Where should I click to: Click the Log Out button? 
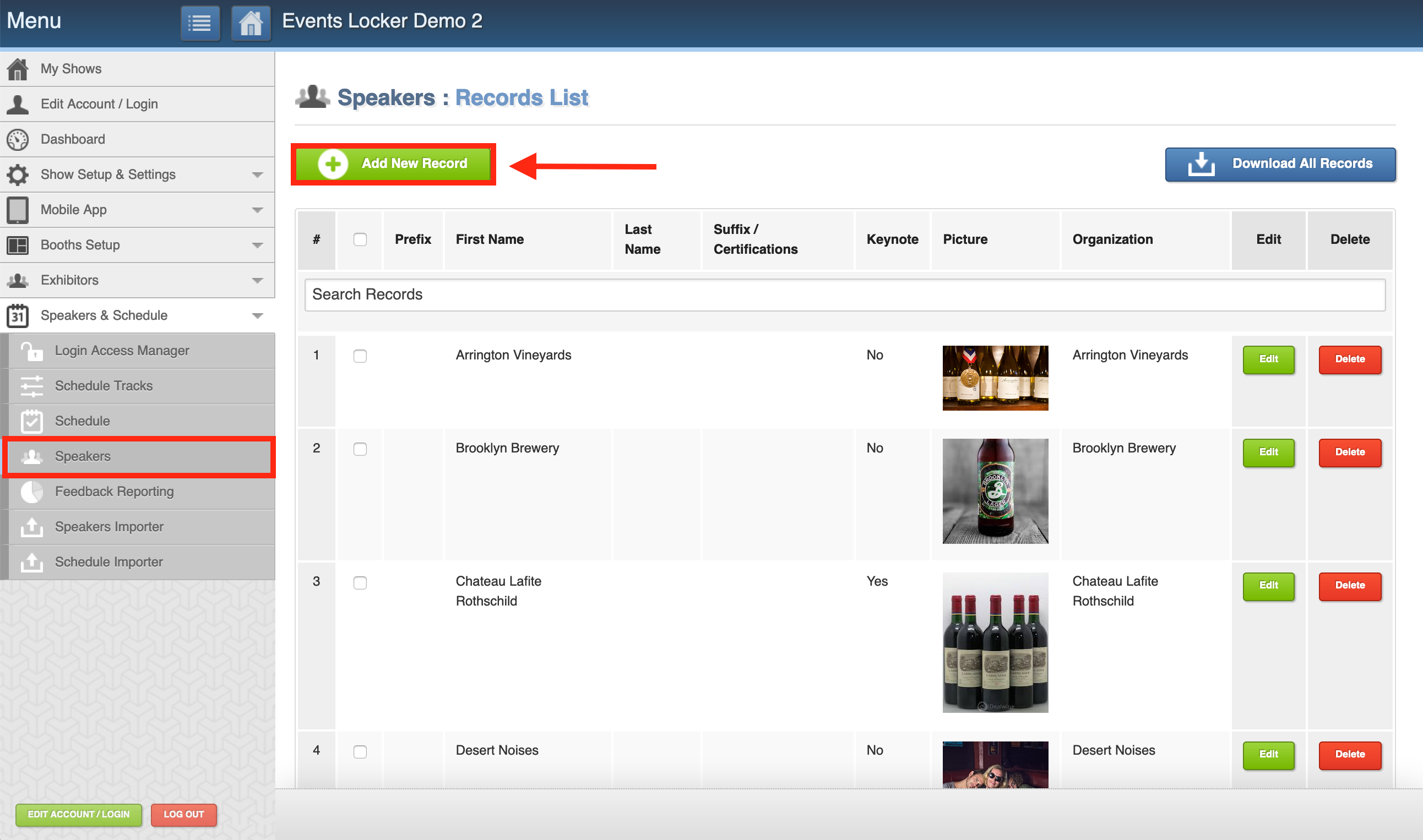[184, 815]
